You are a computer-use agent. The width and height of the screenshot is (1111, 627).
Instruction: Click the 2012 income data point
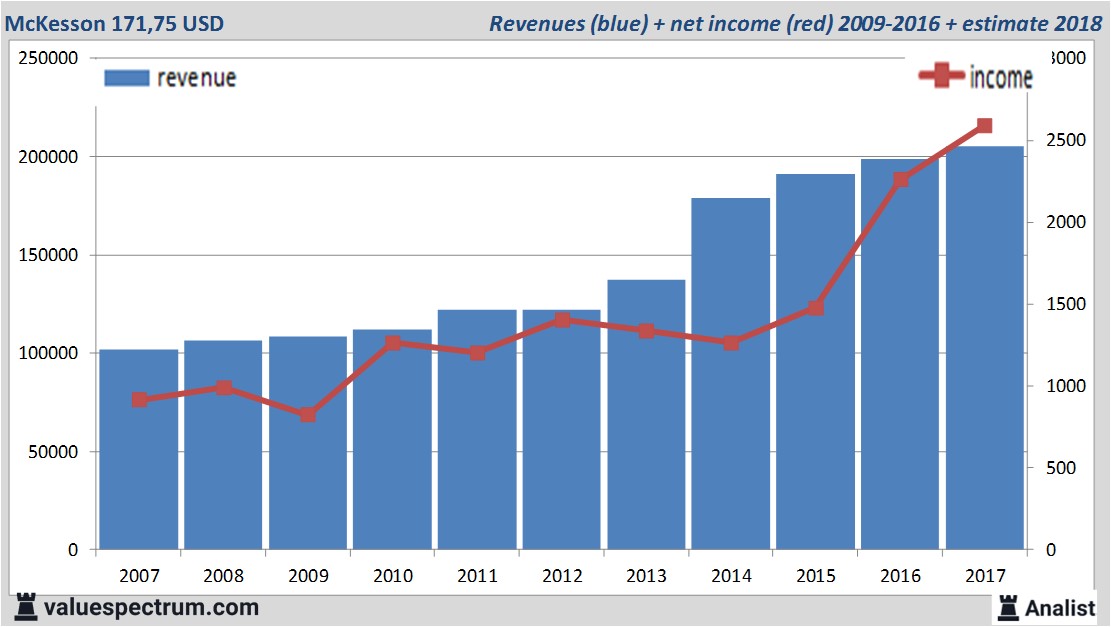(562, 320)
